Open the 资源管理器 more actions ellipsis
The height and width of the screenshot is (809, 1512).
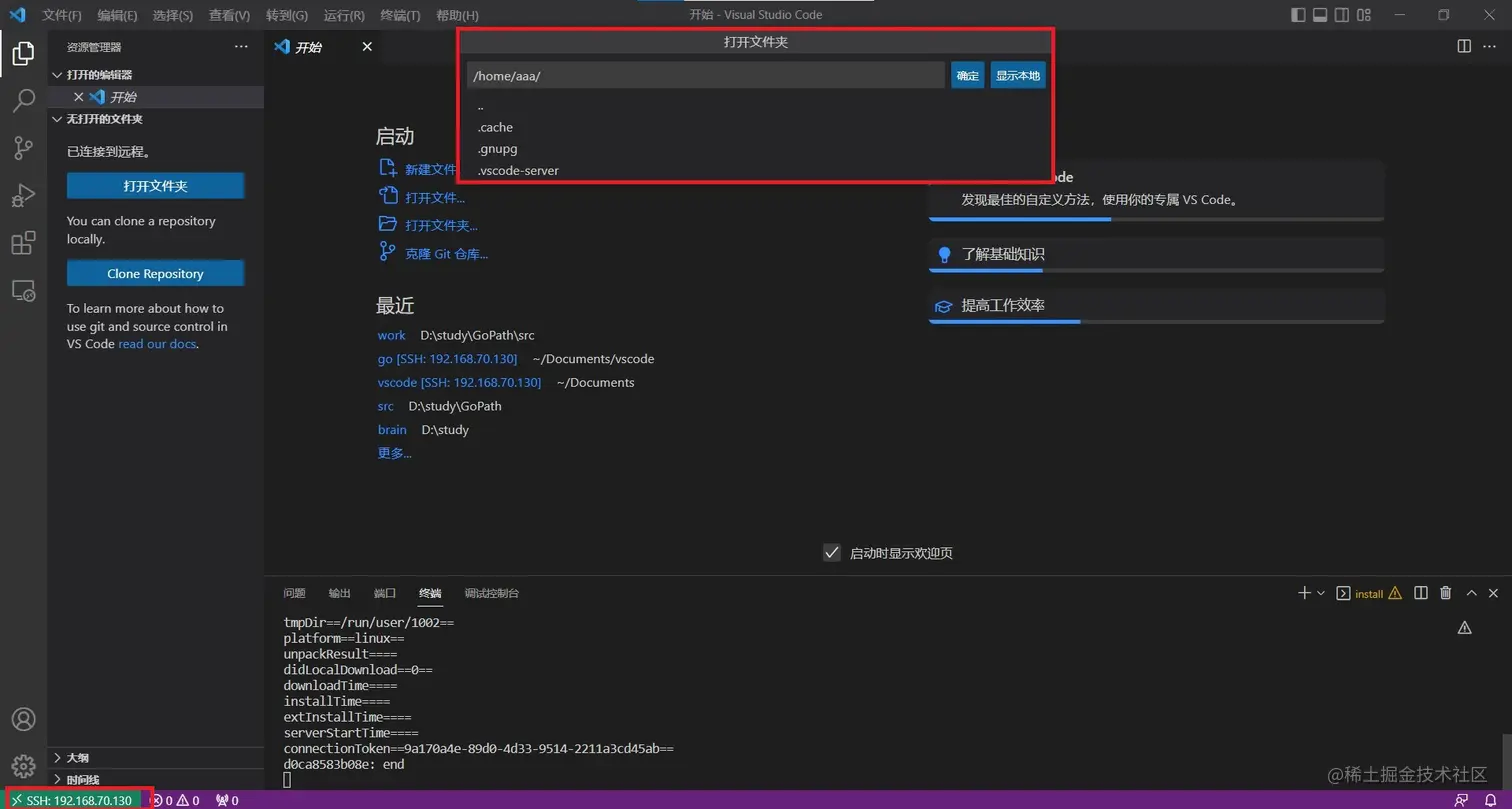point(241,47)
